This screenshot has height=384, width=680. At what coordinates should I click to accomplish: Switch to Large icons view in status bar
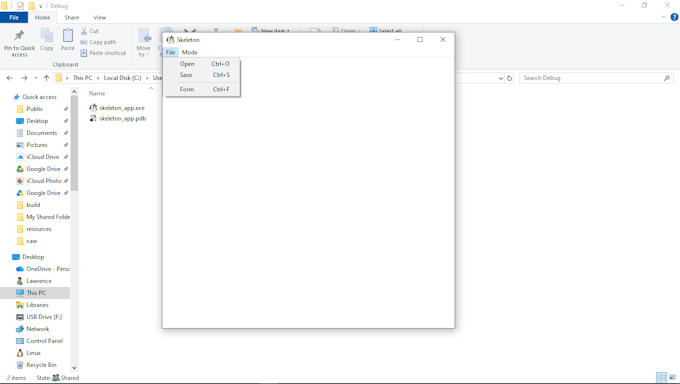(673, 377)
